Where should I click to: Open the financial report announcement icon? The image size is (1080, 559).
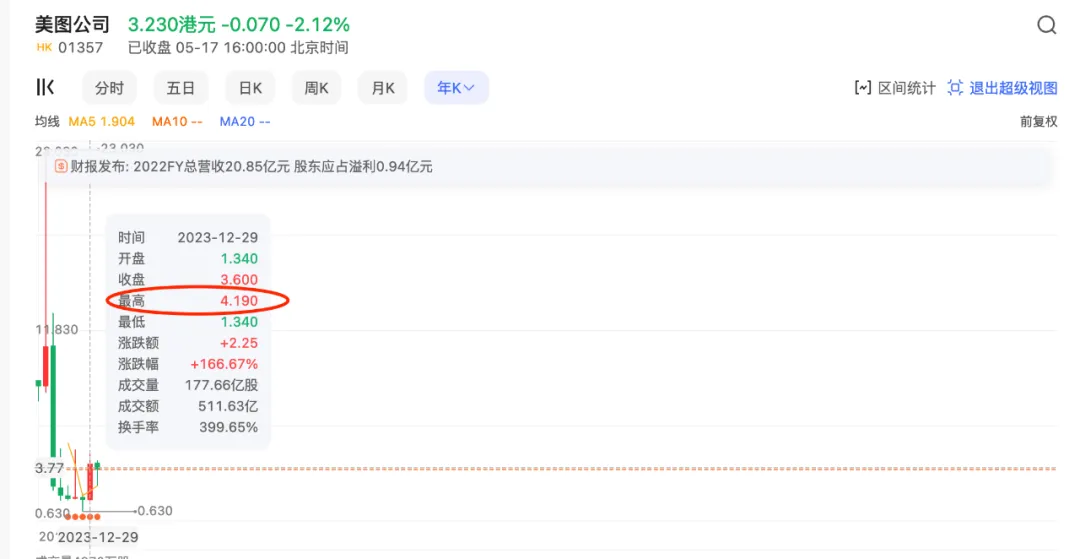61,167
